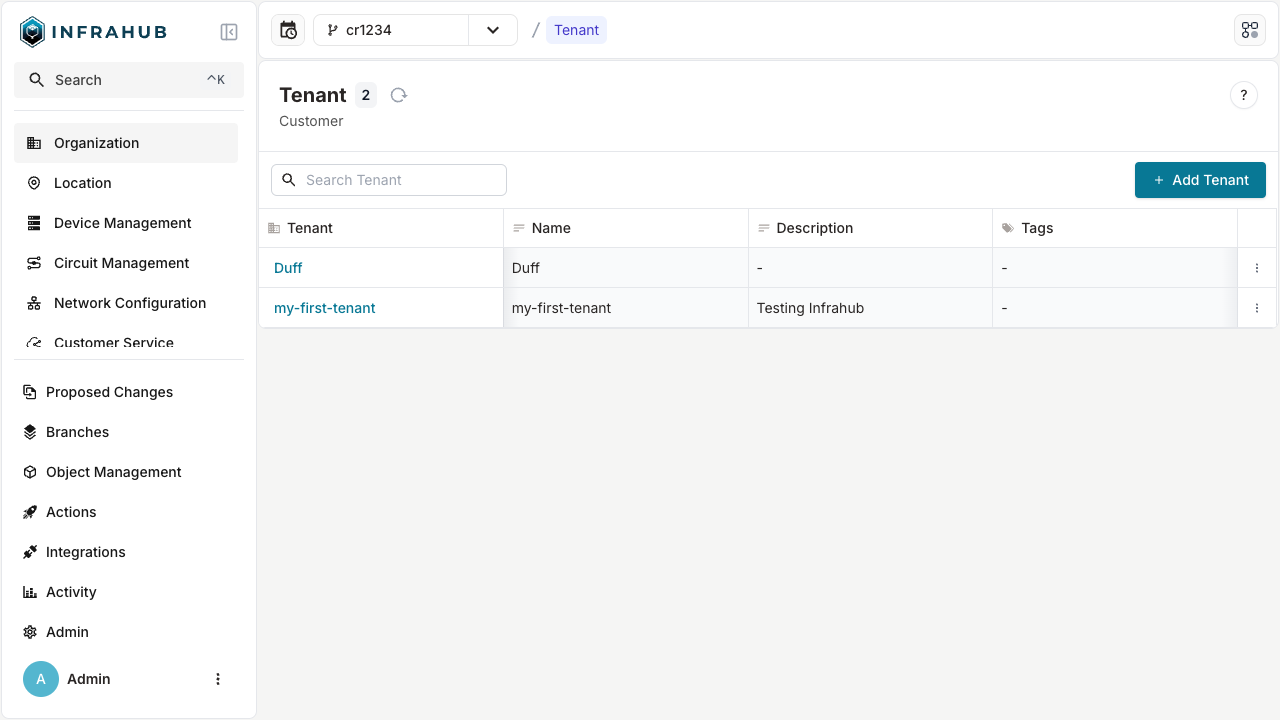Screen dimensions: 1280x720
Task: Expand the Device Management menu
Action: pos(122,223)
